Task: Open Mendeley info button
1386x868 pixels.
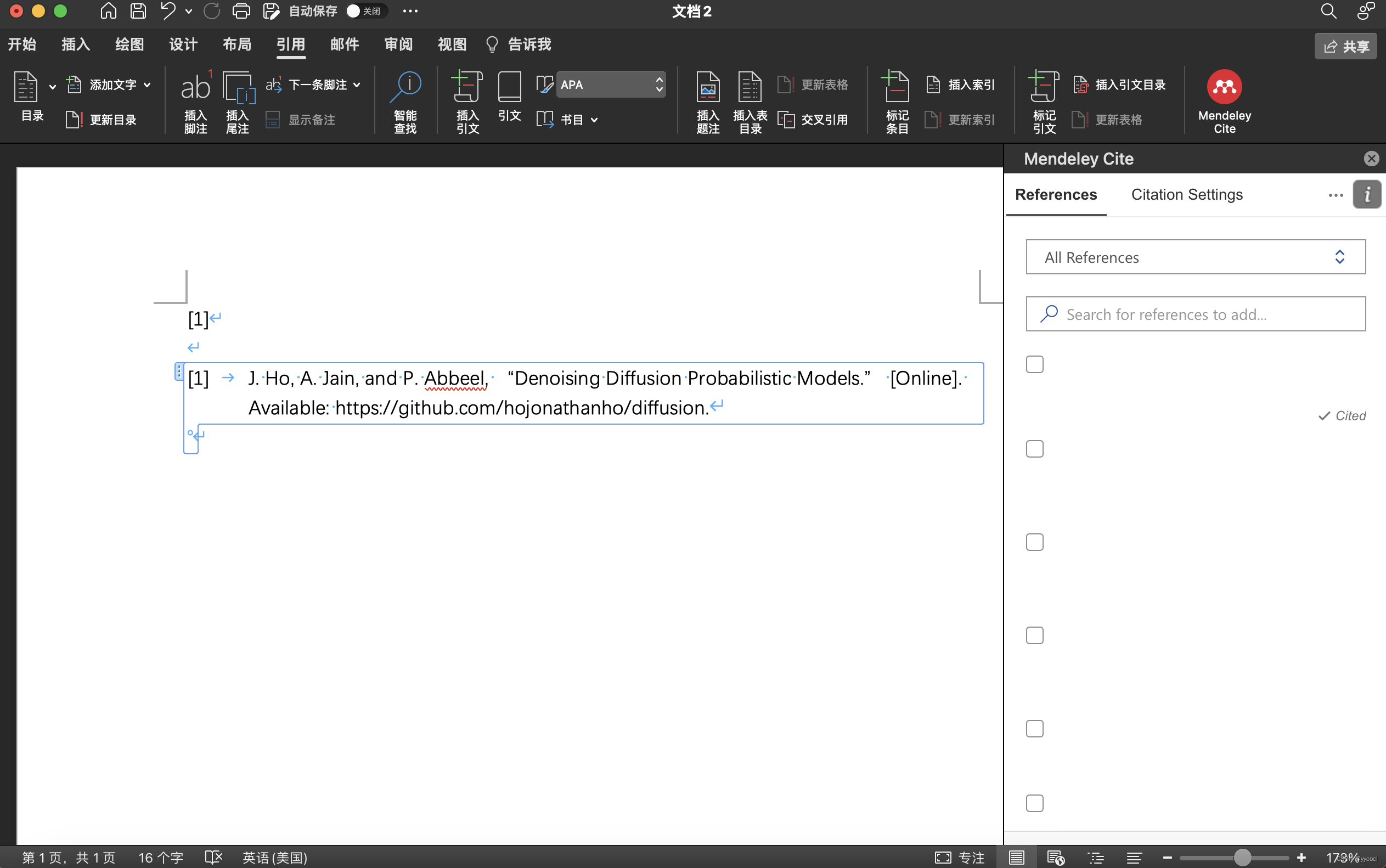Action: (x=1367, y=195)
